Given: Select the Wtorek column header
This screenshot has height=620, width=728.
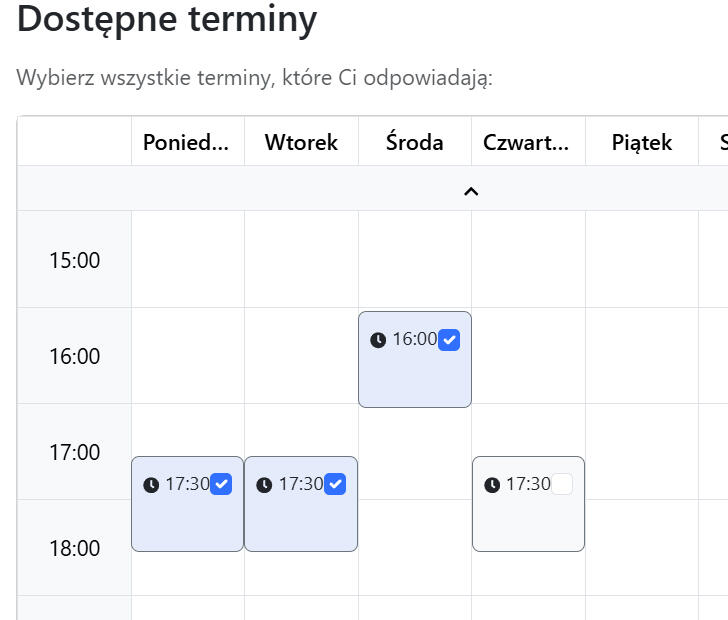Looking at the screenshot, I should pyautogui.click(x=301, y=142).
